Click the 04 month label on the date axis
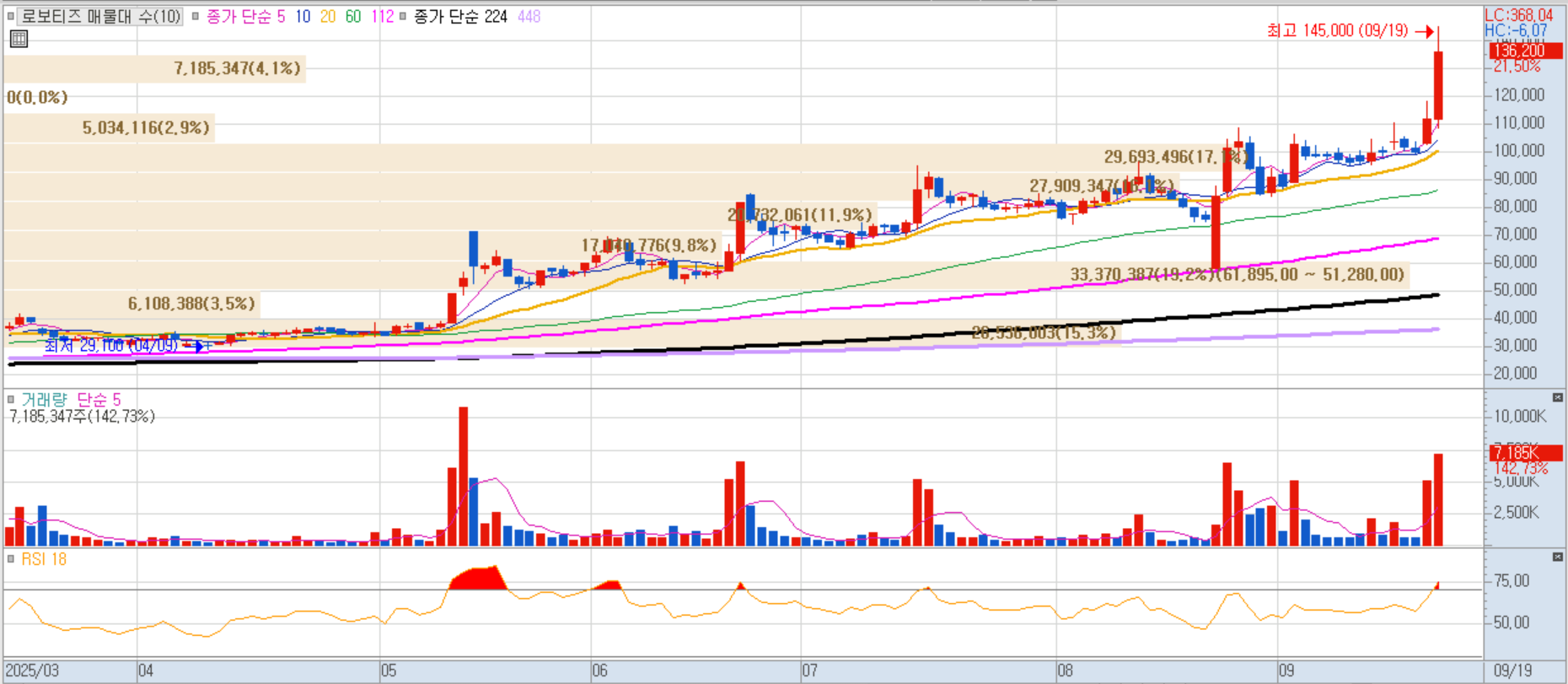Viewport: 1568px width, 684px height. click(x=146, y=671)
